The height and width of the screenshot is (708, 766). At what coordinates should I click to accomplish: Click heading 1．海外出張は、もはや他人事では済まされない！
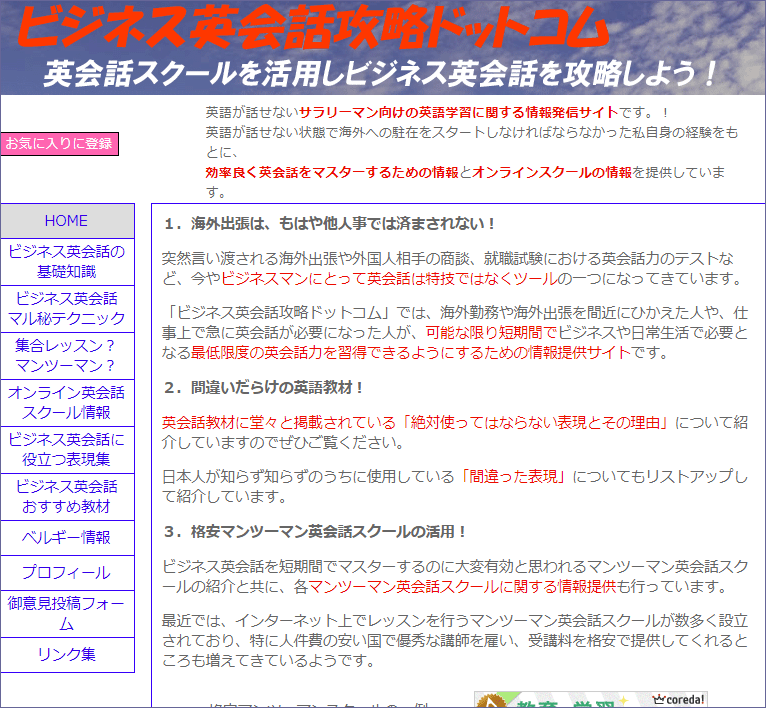tap(330, 224)
